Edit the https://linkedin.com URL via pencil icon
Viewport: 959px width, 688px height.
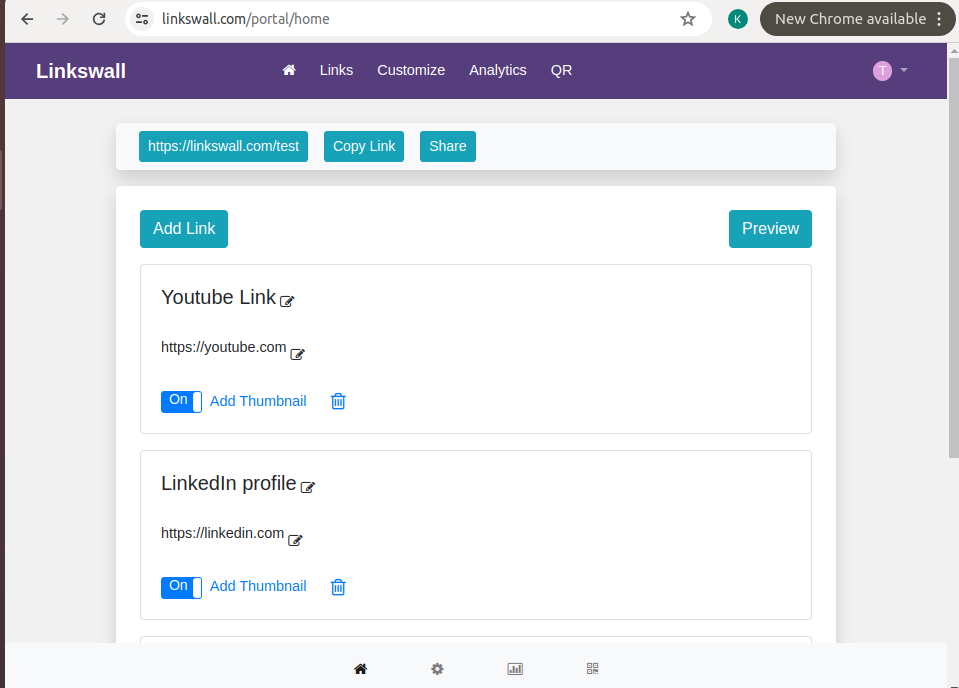click(295, 540)
